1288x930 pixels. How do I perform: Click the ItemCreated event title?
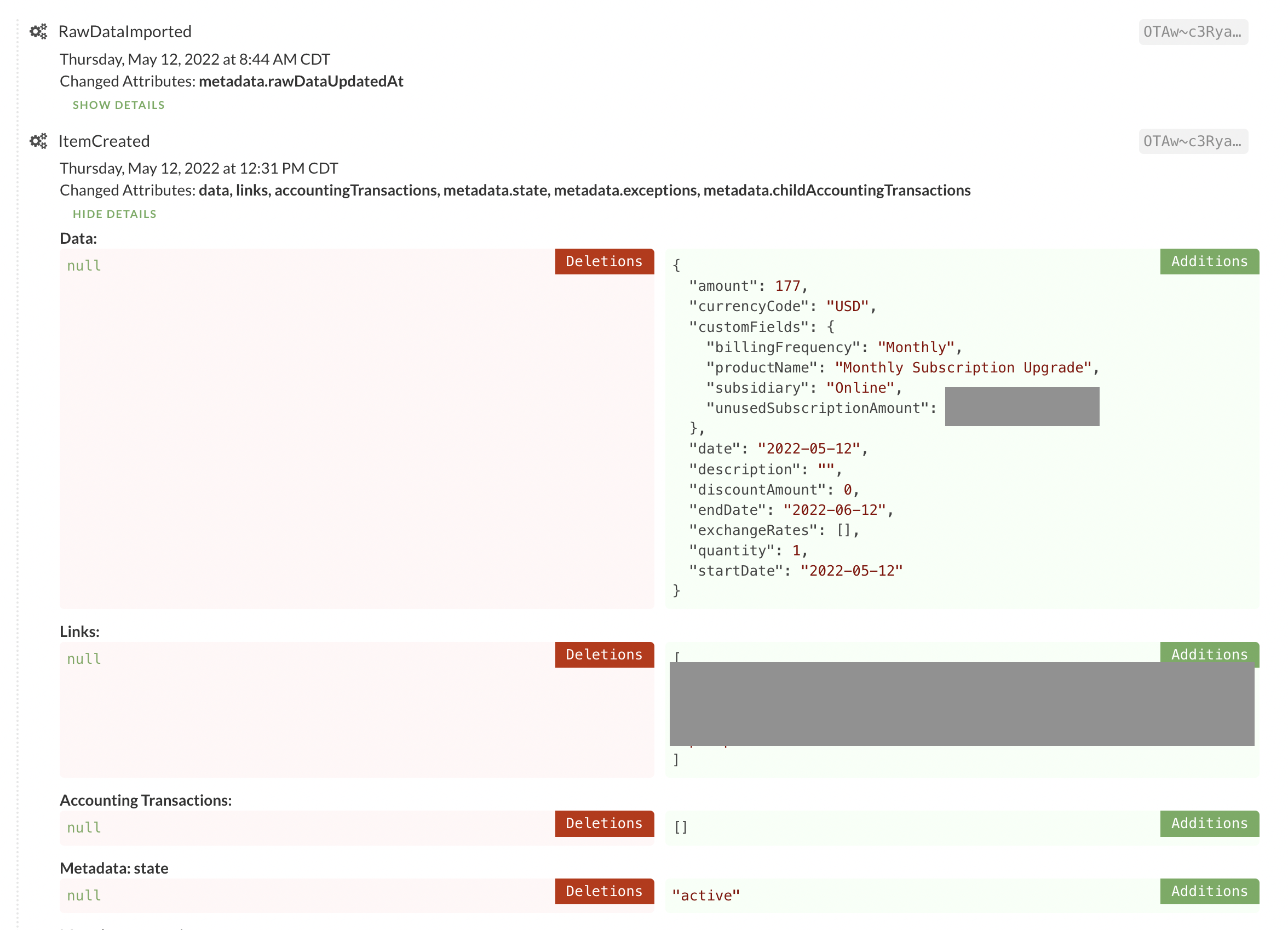[104, 141]
